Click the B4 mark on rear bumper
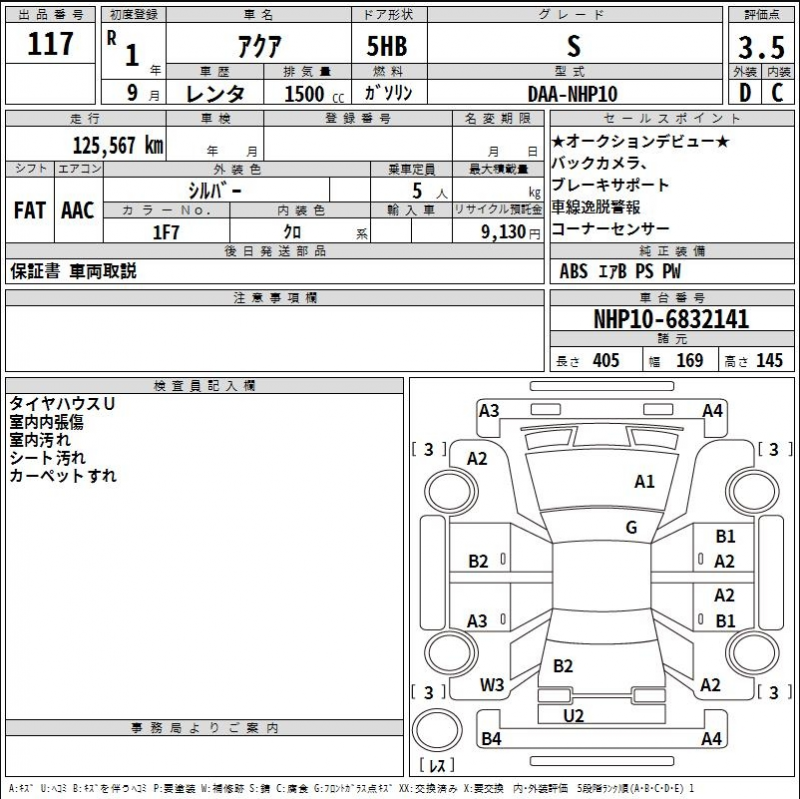 [x=491, y=738]
